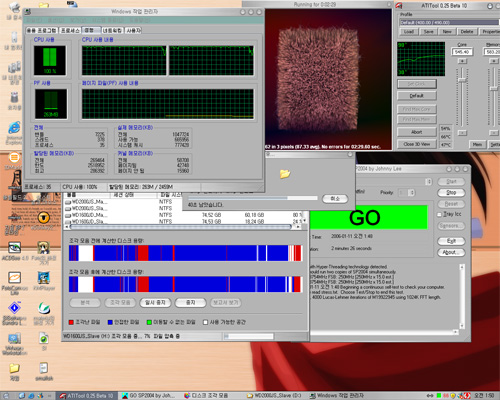
Task: Abort the ATITool artifact scan
Action: [417, 132]
